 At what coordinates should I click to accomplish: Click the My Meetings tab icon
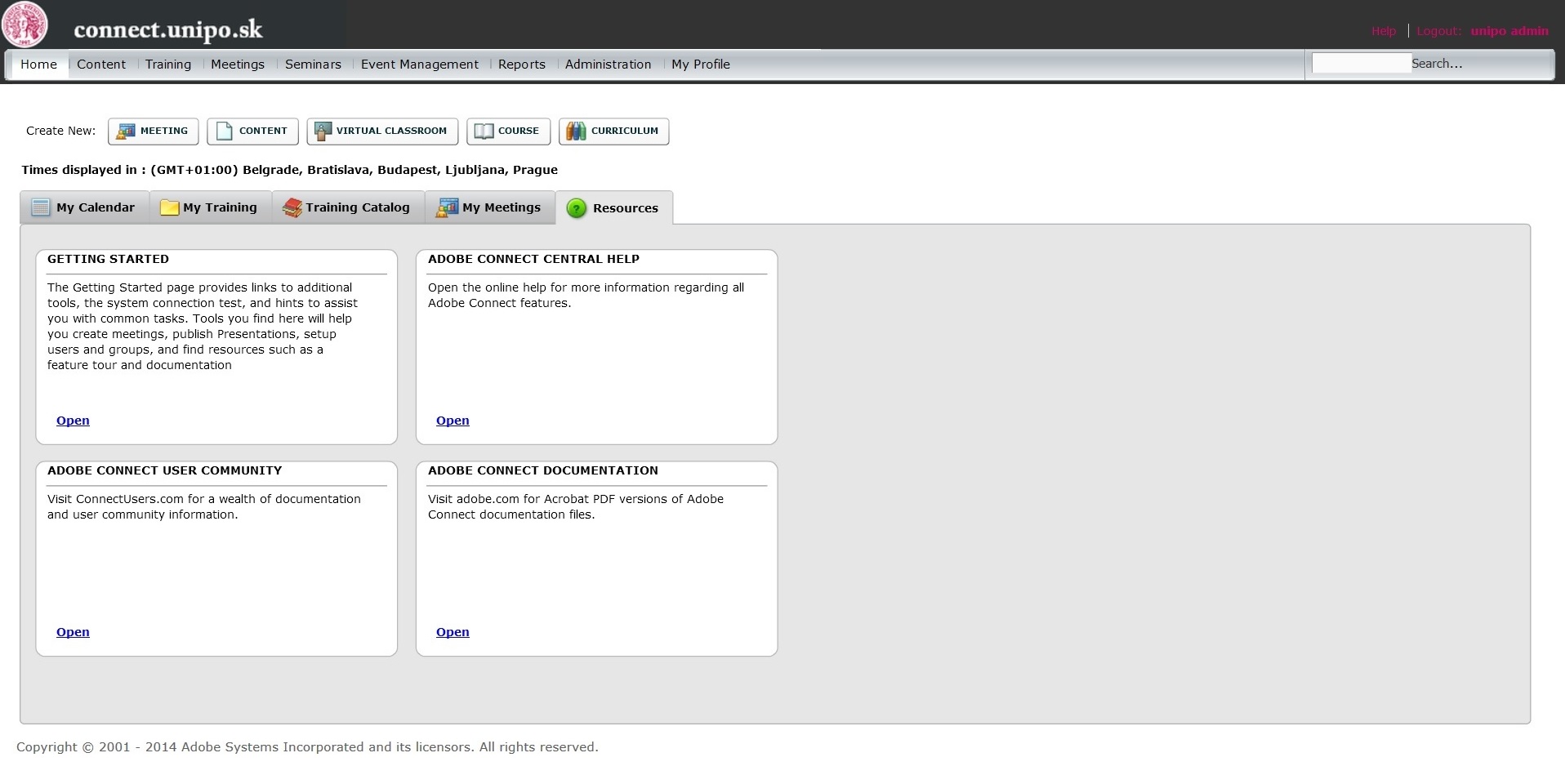[448, 207]
